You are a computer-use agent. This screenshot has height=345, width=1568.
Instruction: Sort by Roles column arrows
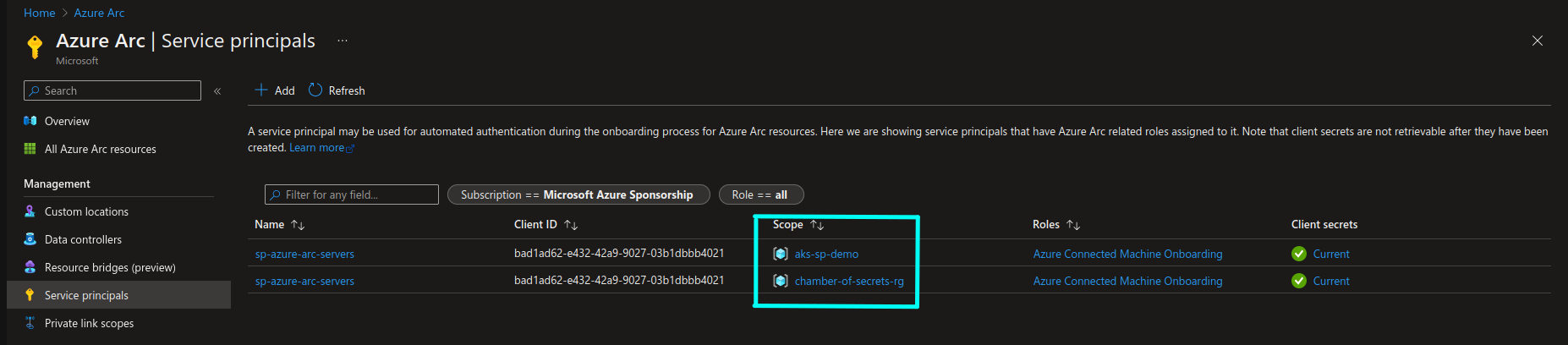(x=1073, y=225)
